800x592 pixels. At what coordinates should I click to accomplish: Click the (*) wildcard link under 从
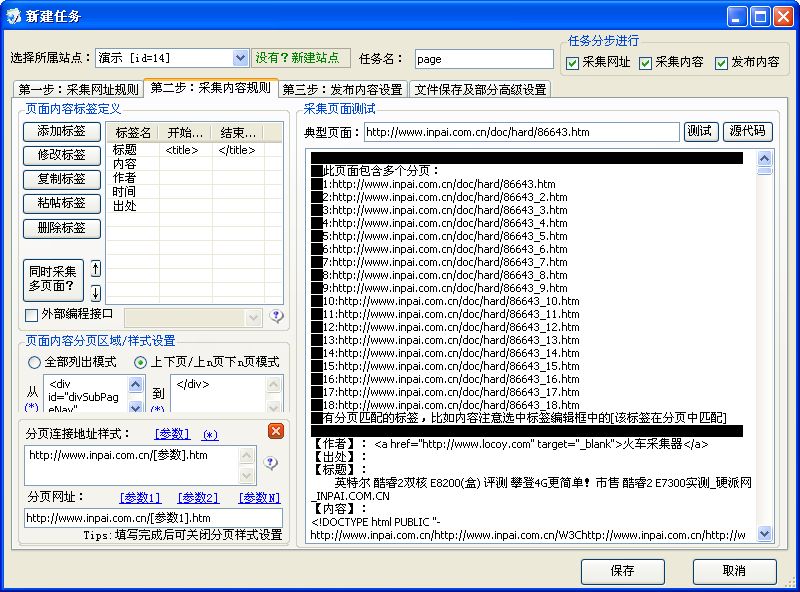coord(31,408)
